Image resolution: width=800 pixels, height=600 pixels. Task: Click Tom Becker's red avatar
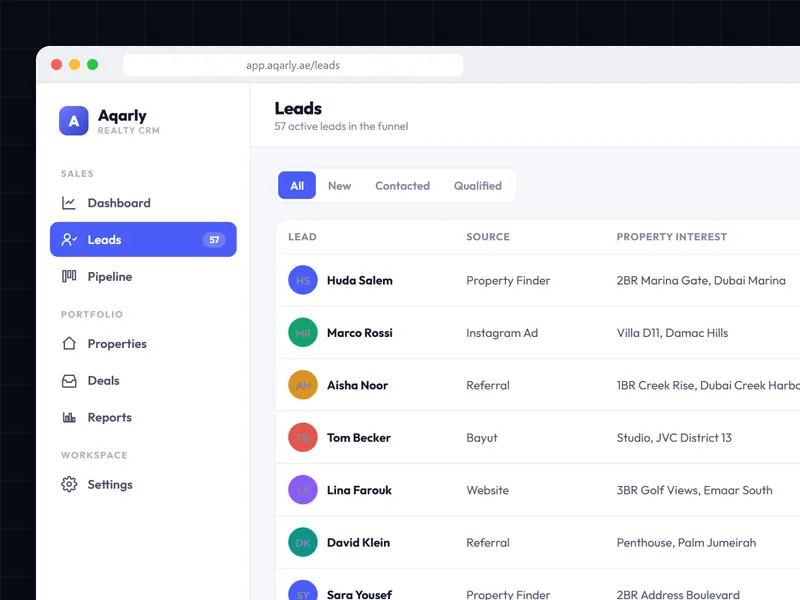point(303,438)
